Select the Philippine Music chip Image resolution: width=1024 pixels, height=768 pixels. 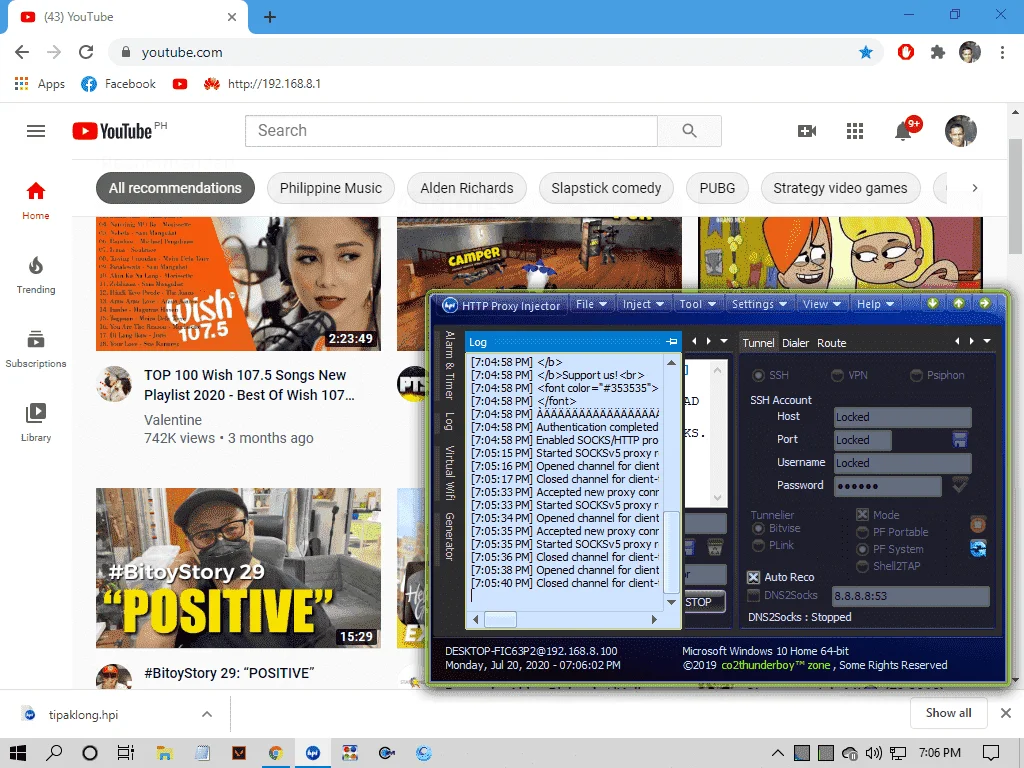click(x=330, y=188)
